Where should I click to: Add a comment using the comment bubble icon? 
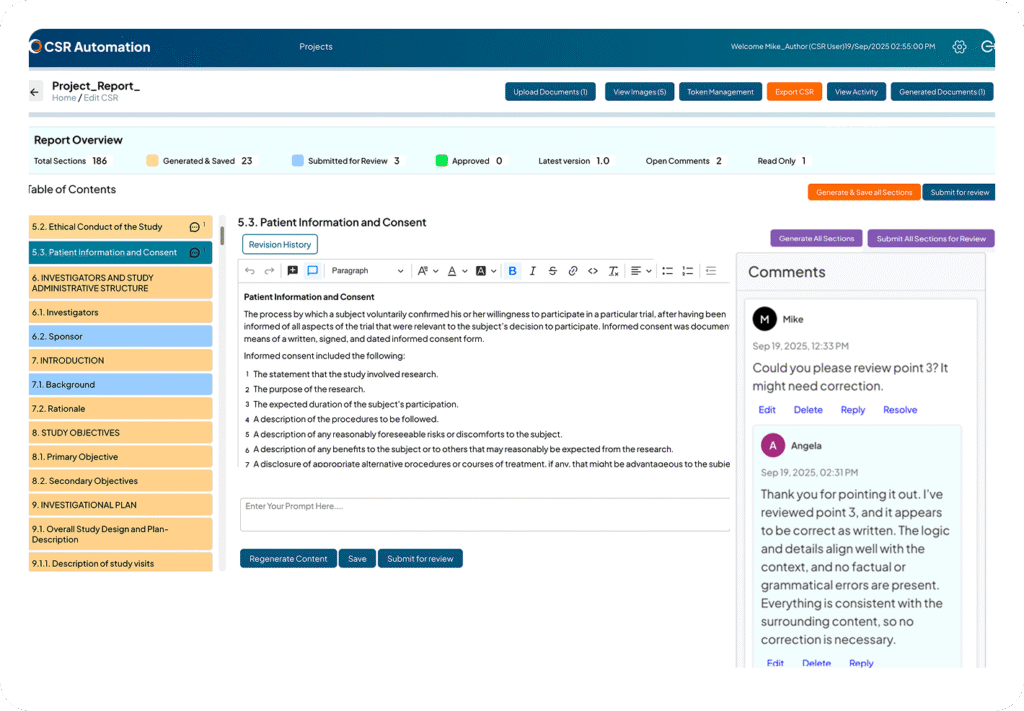pyautogui.click(x=290, y=270)
